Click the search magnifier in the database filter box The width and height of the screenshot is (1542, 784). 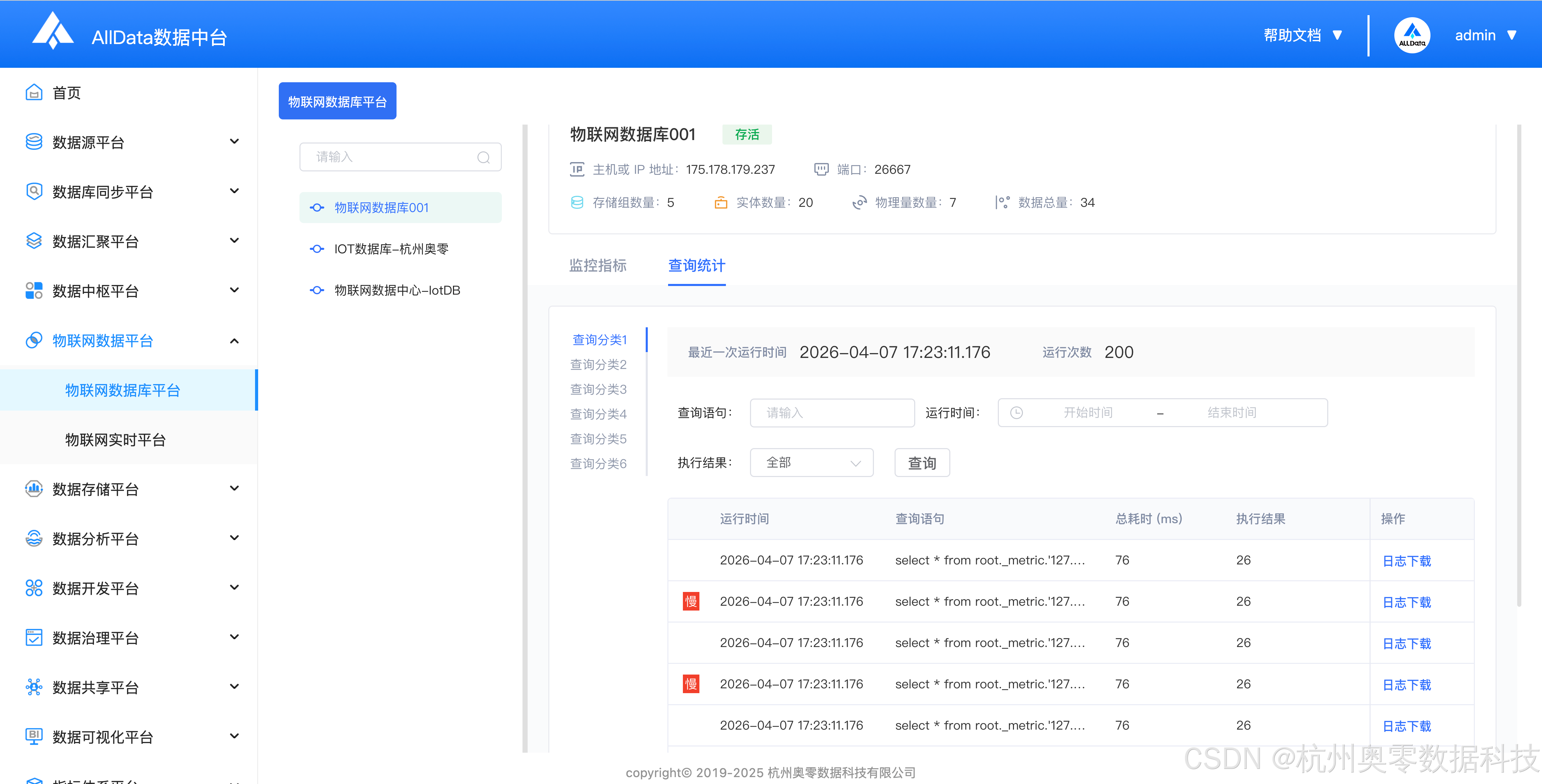[x=483, y=157]
